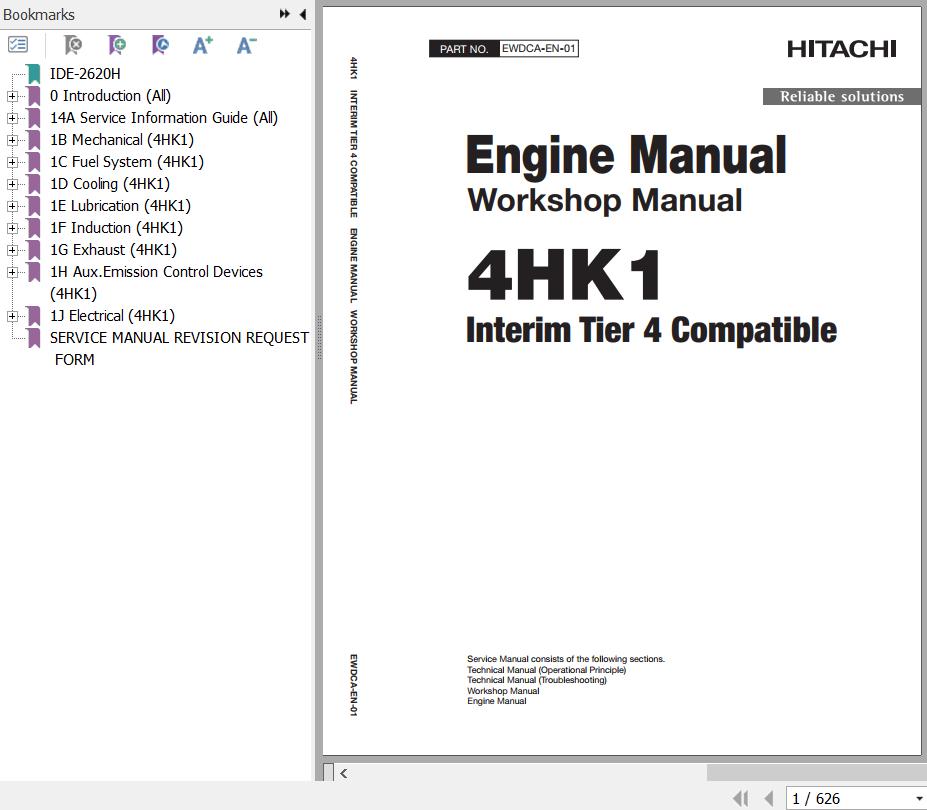Expand 1H Aux.Emission Control Devices node

coord(12,272)
